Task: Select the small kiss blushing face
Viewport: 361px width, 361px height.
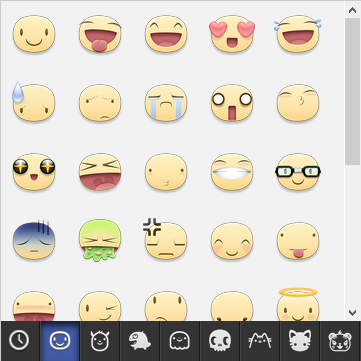Action: click(166, 172)
